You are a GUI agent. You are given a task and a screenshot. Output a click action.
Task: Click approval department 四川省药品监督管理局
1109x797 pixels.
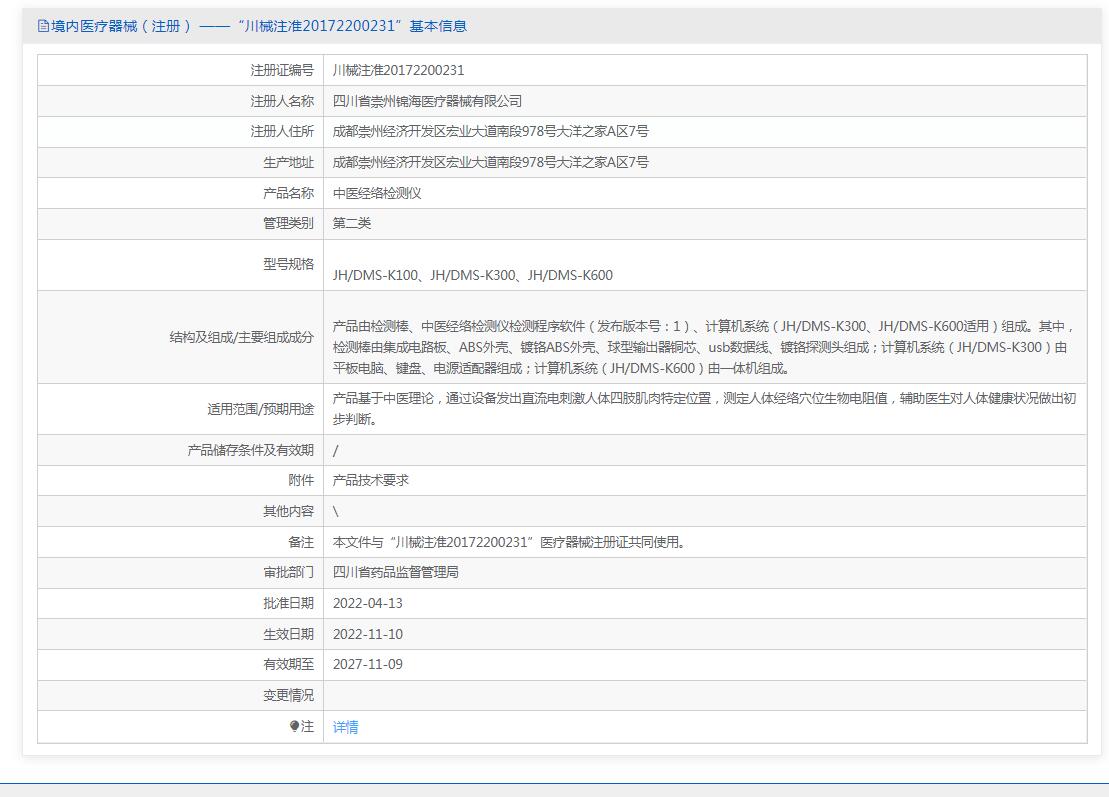pyautogui.click(x=396, y=572)
